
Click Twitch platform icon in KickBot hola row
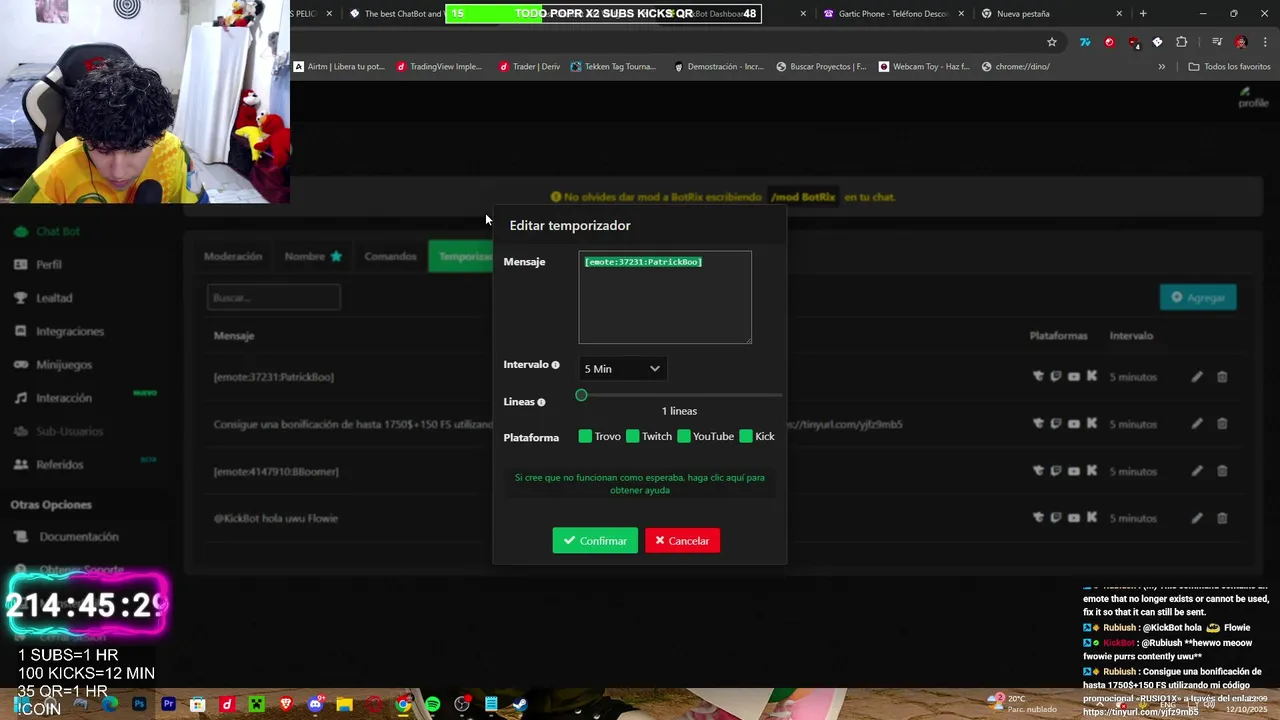click(x=1056, y=518)
